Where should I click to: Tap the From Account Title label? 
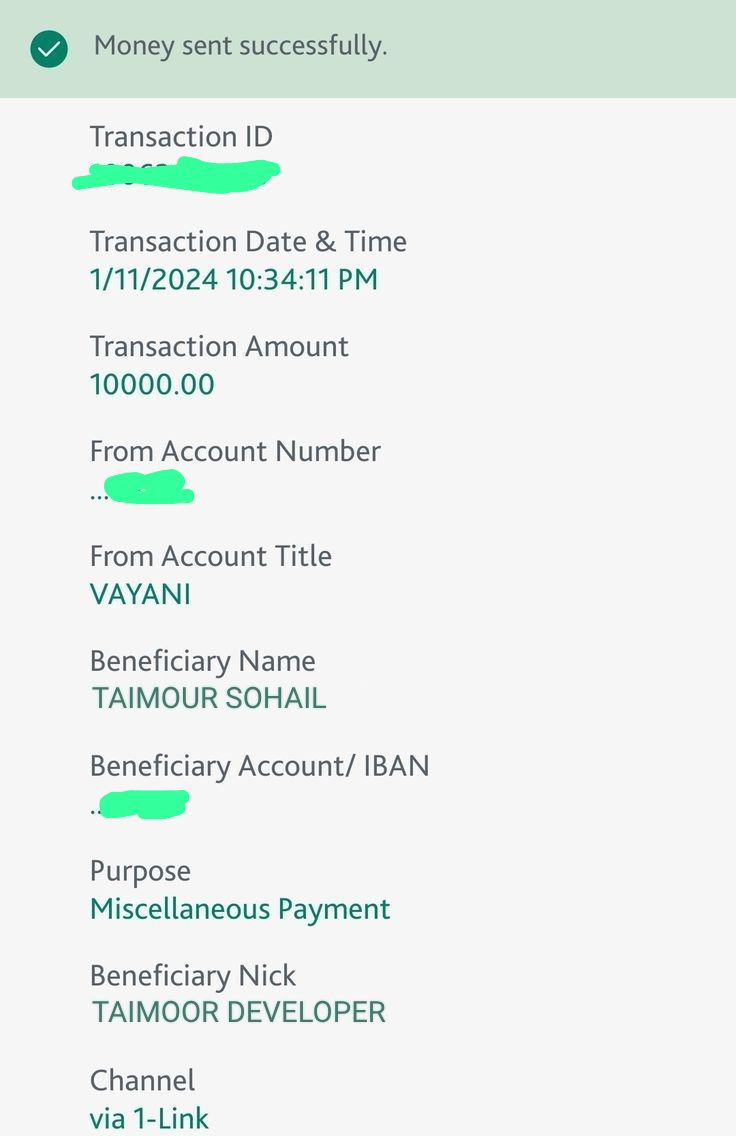211,556
